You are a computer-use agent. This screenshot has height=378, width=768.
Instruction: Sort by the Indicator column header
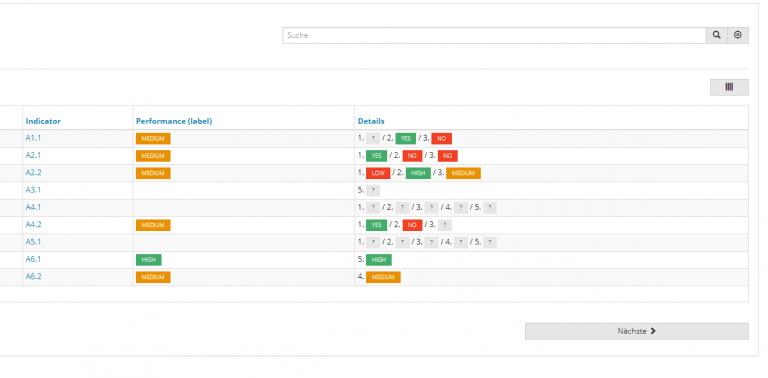pos(43,121)
